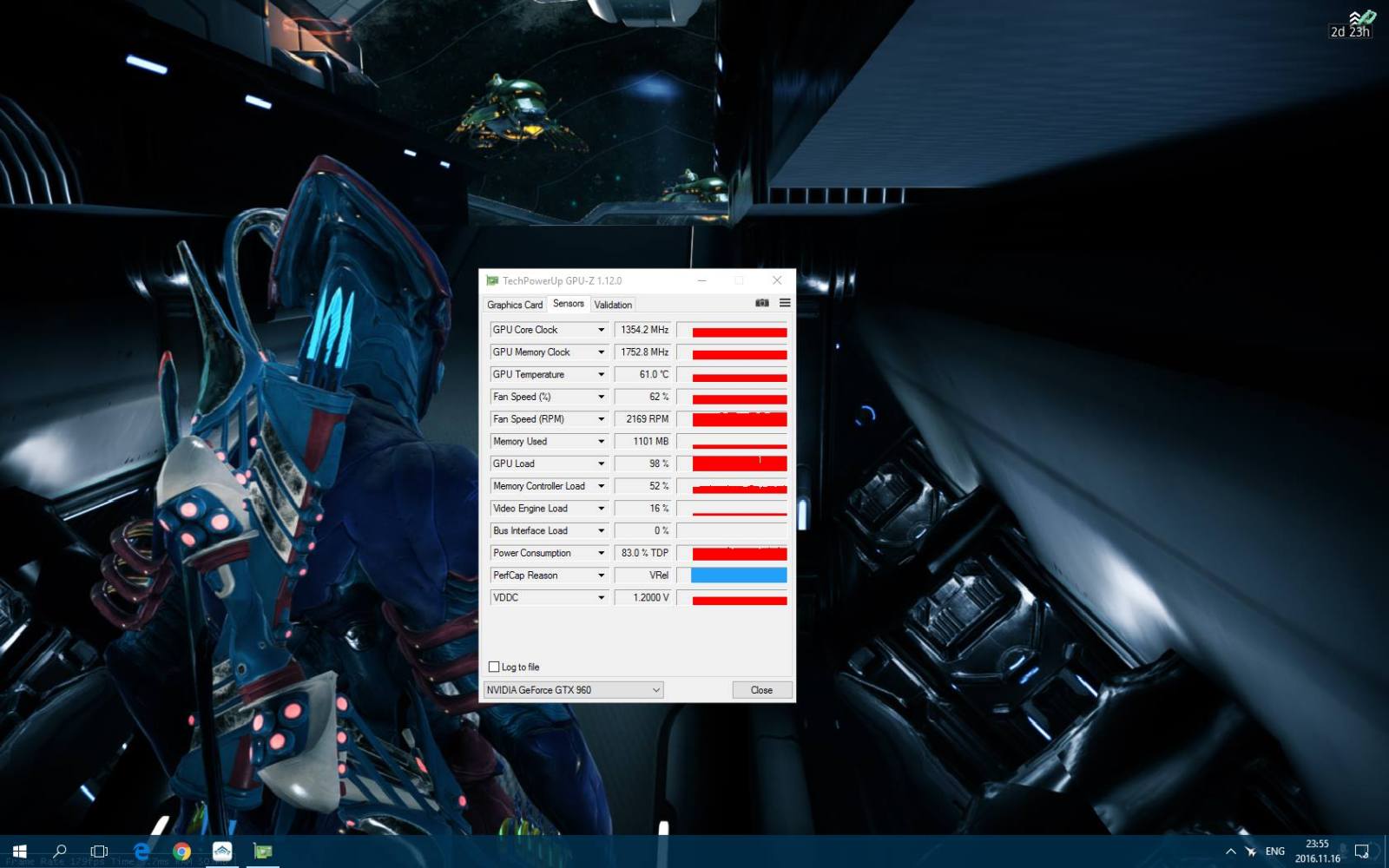Expand the PerfCap Reason sensor dropdown
The width and height of the screenshot is (1389, 868).
[x=601, y=575]
